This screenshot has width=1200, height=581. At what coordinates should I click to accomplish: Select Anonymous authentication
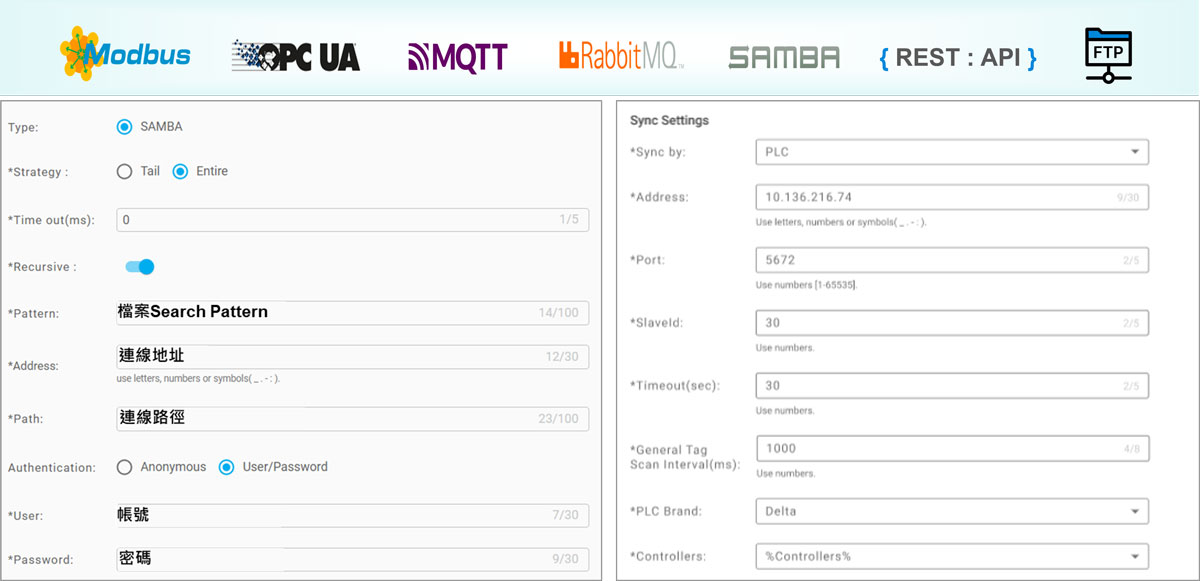(124, 467)
